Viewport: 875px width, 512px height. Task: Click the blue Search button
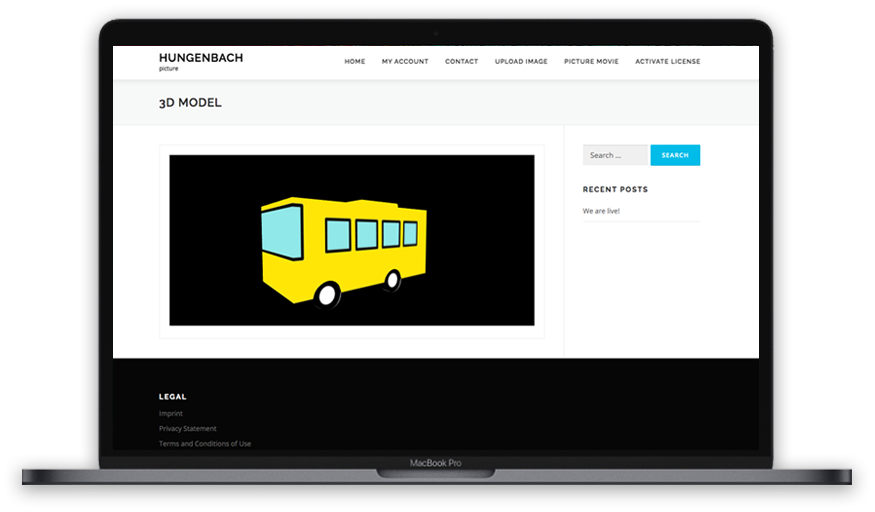point(675,155)
